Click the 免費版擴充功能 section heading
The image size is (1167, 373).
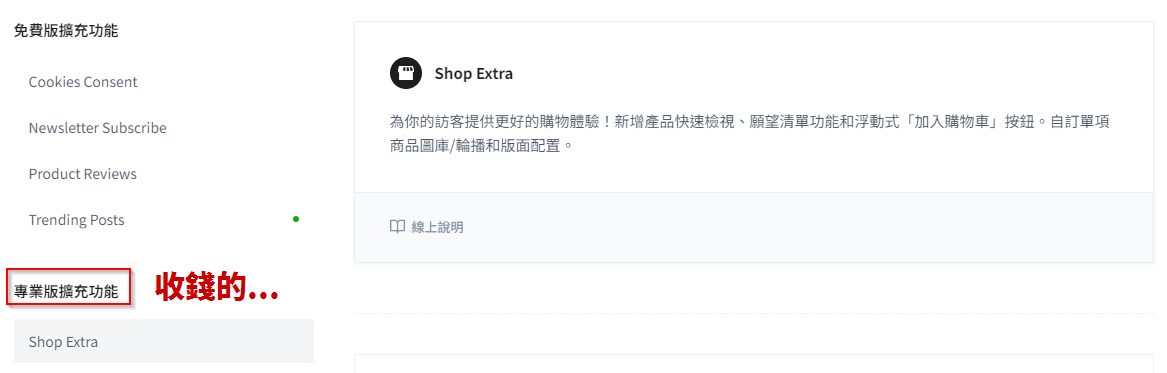[x=66, y=31]
